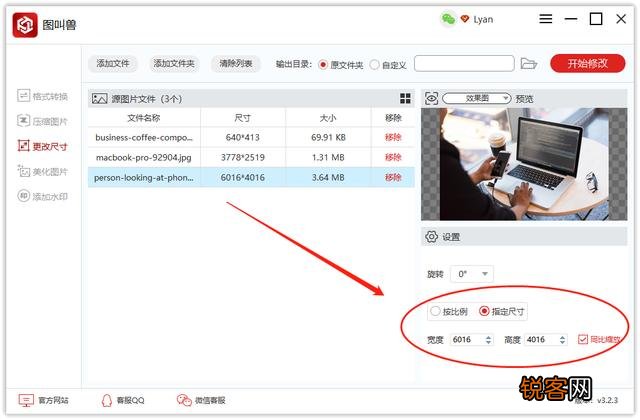This screenshot has height=420, width=640.
Task: Click the 尺寸 column header
Action: (x=242, y=118)
